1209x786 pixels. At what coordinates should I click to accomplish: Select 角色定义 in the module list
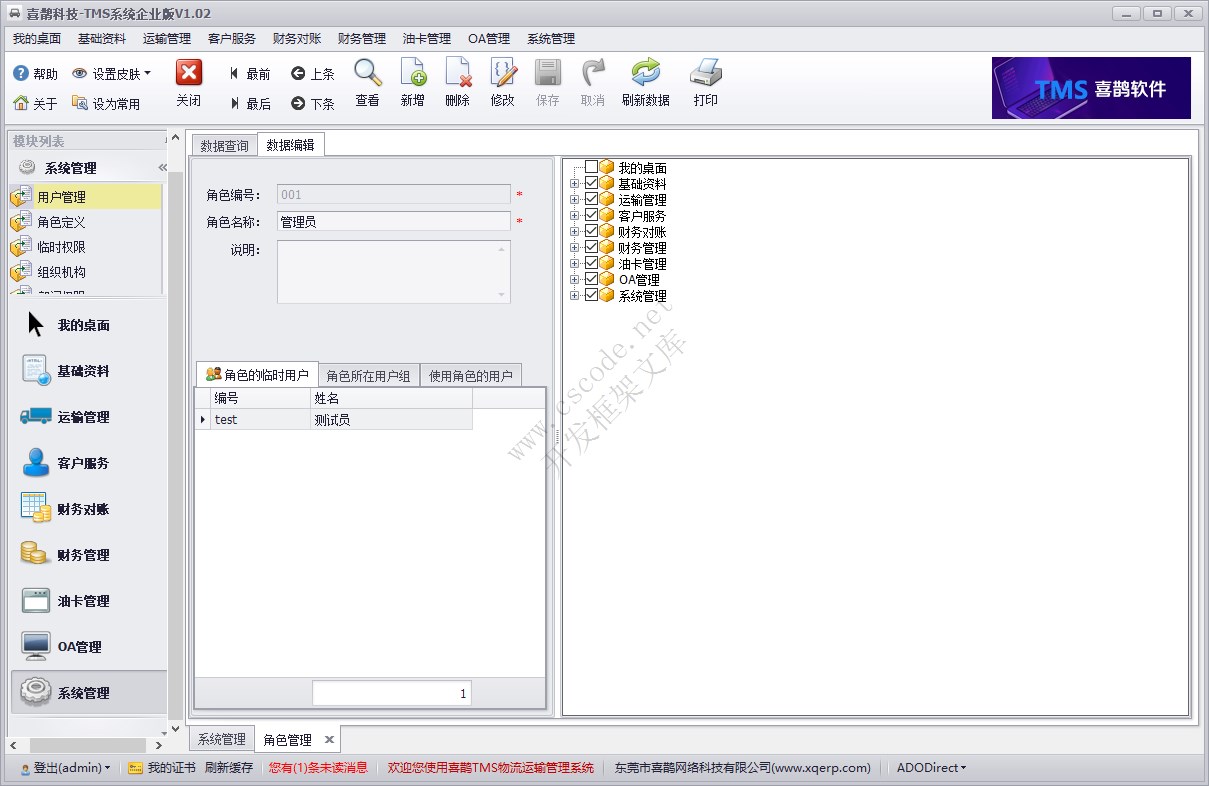[85, 222]
